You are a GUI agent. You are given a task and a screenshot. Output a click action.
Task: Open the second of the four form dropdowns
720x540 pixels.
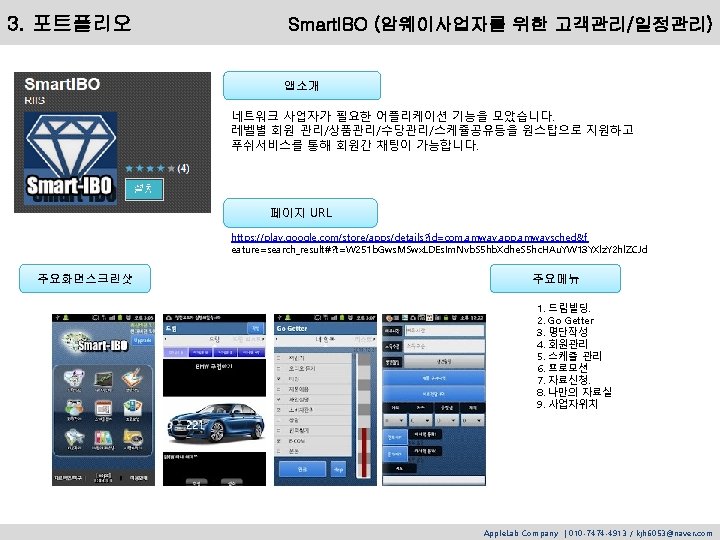pyautogui.click(x=421, y=420)
